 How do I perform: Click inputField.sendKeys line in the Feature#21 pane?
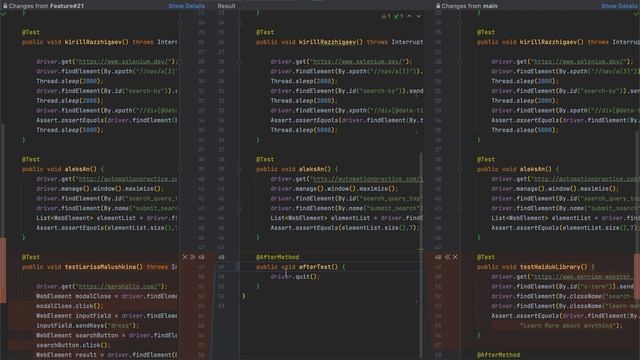coord(87,326)
